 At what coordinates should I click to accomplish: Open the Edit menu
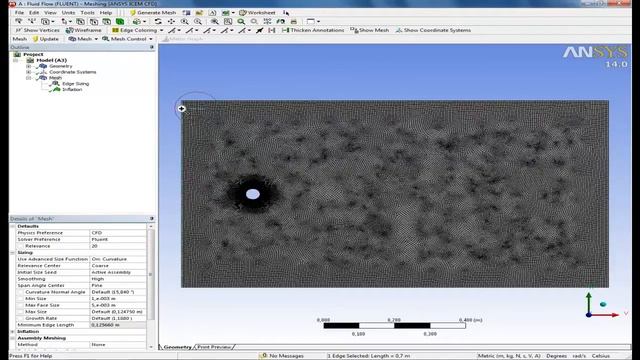pos(33,13)
